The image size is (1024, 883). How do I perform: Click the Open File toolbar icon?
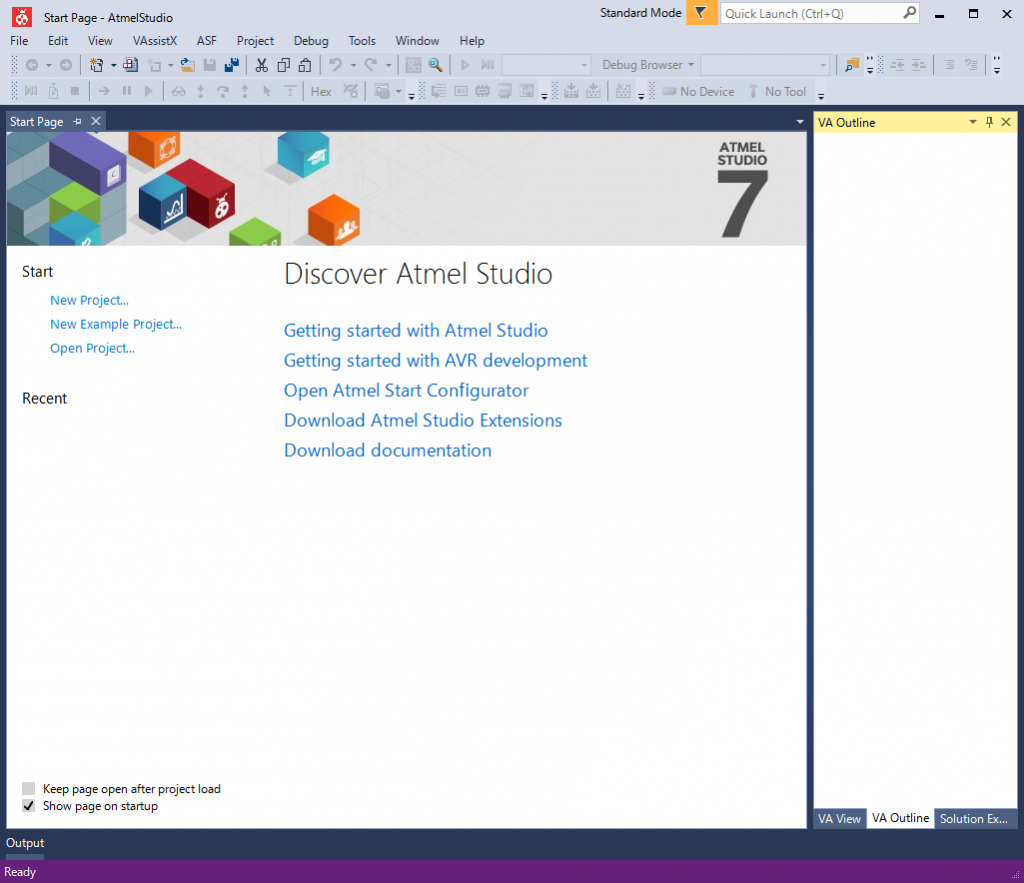click(186, 65)
